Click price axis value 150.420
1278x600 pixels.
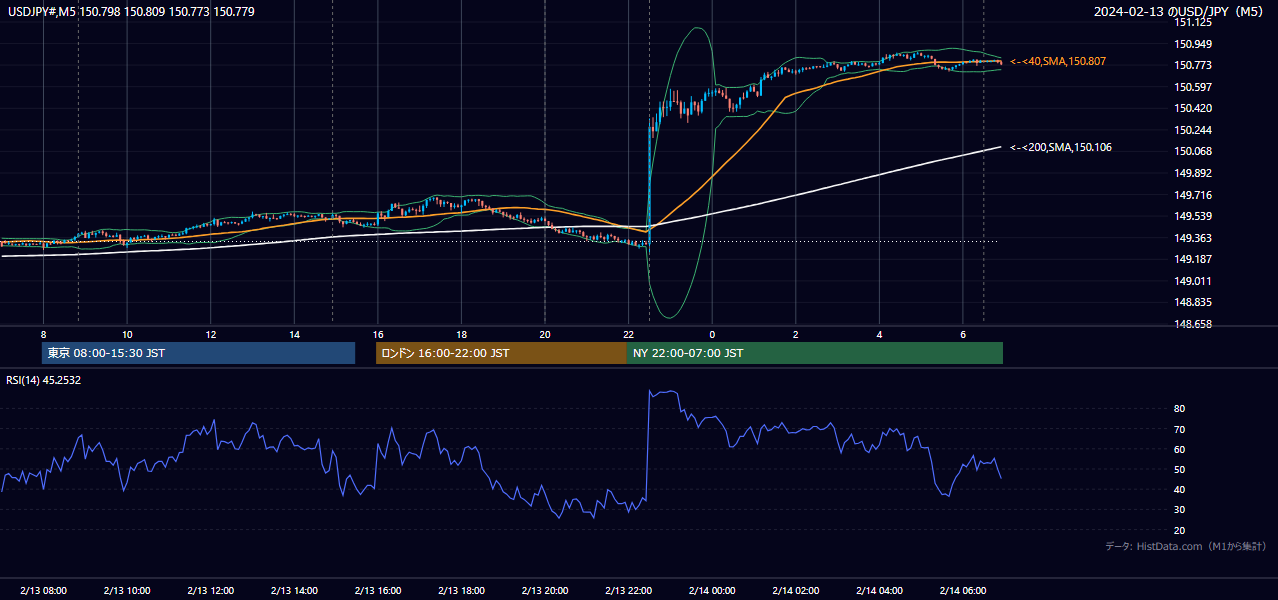pyautogui.click(x=1192, y=108)
